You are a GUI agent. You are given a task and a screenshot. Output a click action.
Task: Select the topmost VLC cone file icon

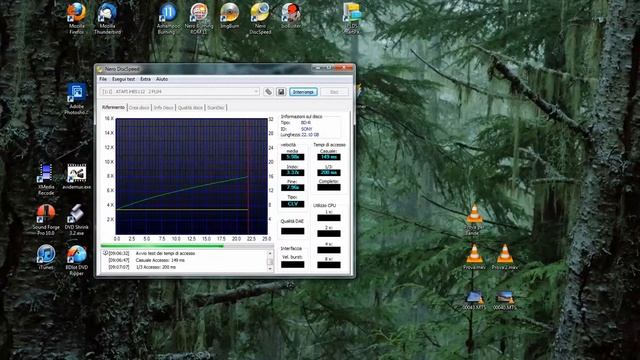tap(474, 220)
